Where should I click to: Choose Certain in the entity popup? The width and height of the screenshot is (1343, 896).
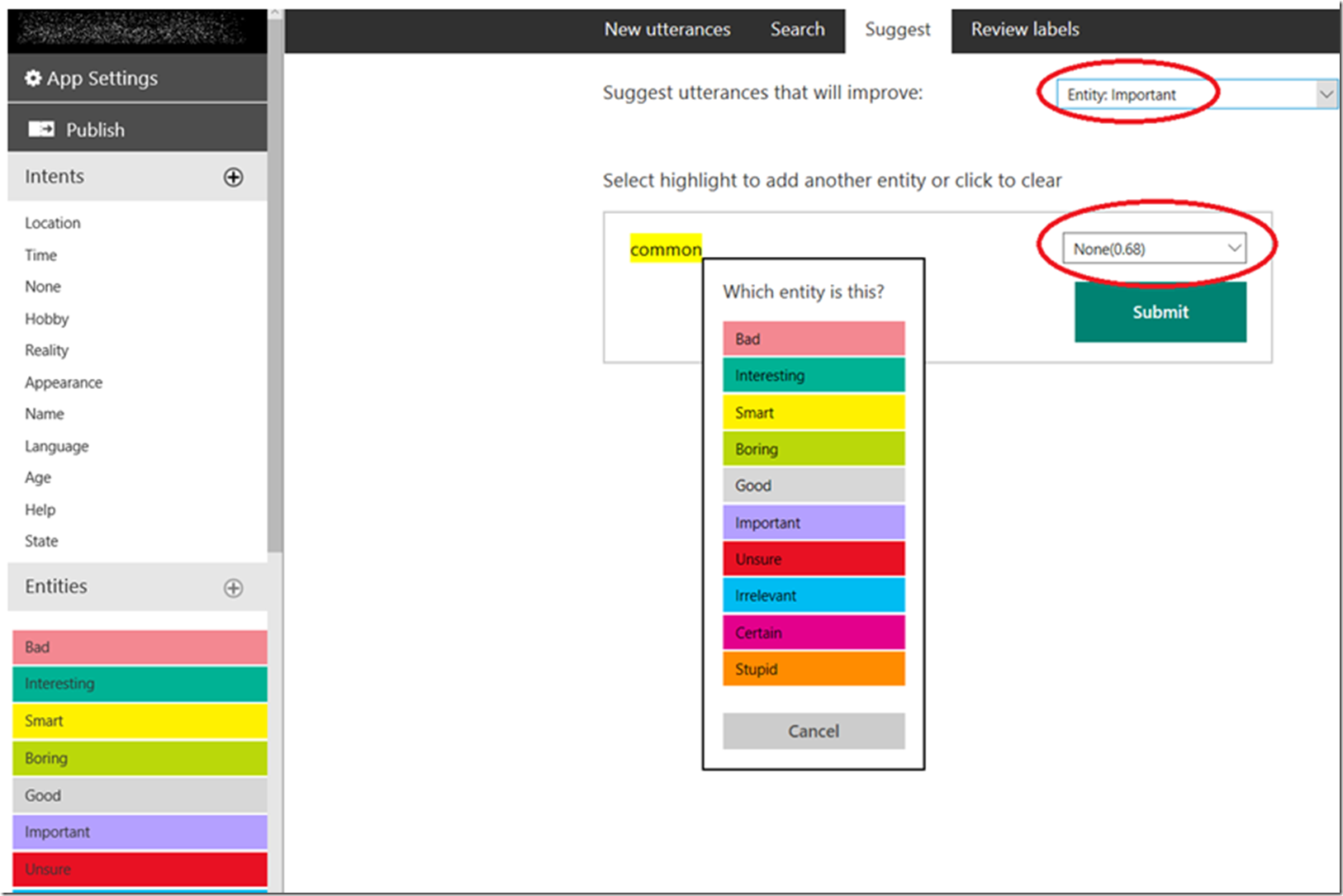click(x=814, y=632)
